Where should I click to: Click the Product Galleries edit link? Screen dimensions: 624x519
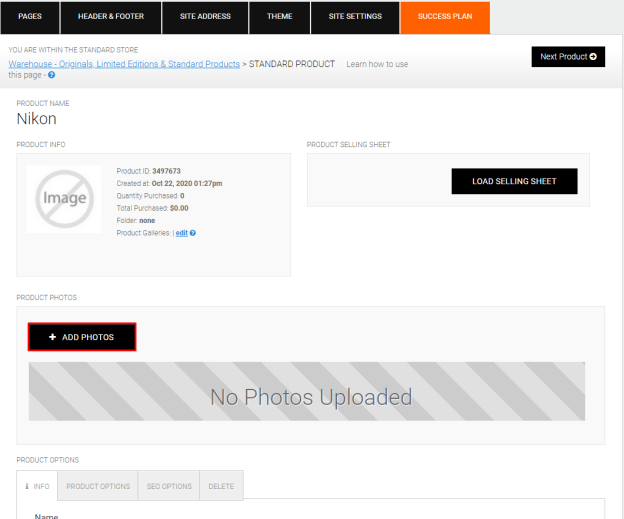(181, 233)
